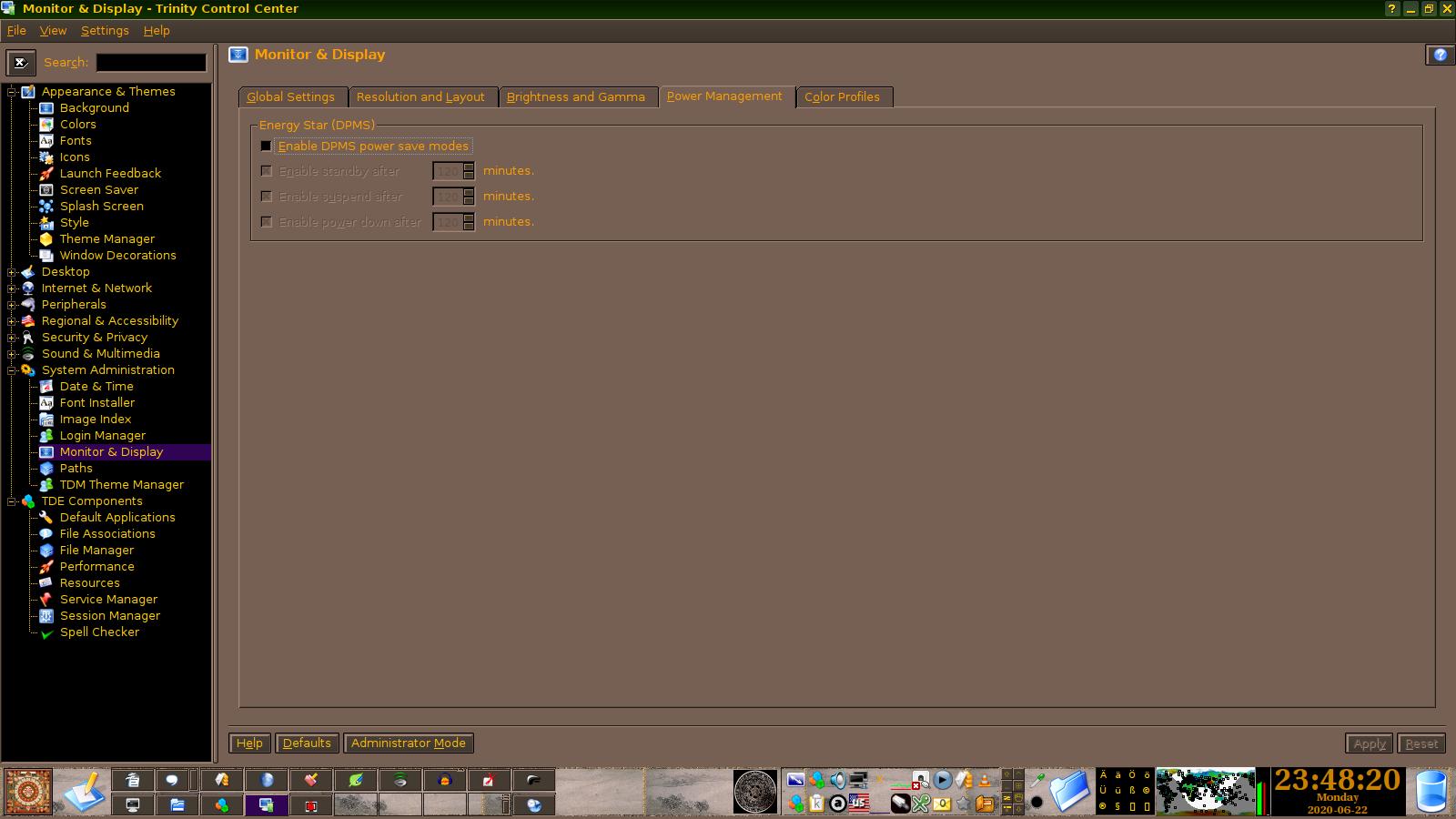Click the power down minutes spinbox

pos(453,222)
